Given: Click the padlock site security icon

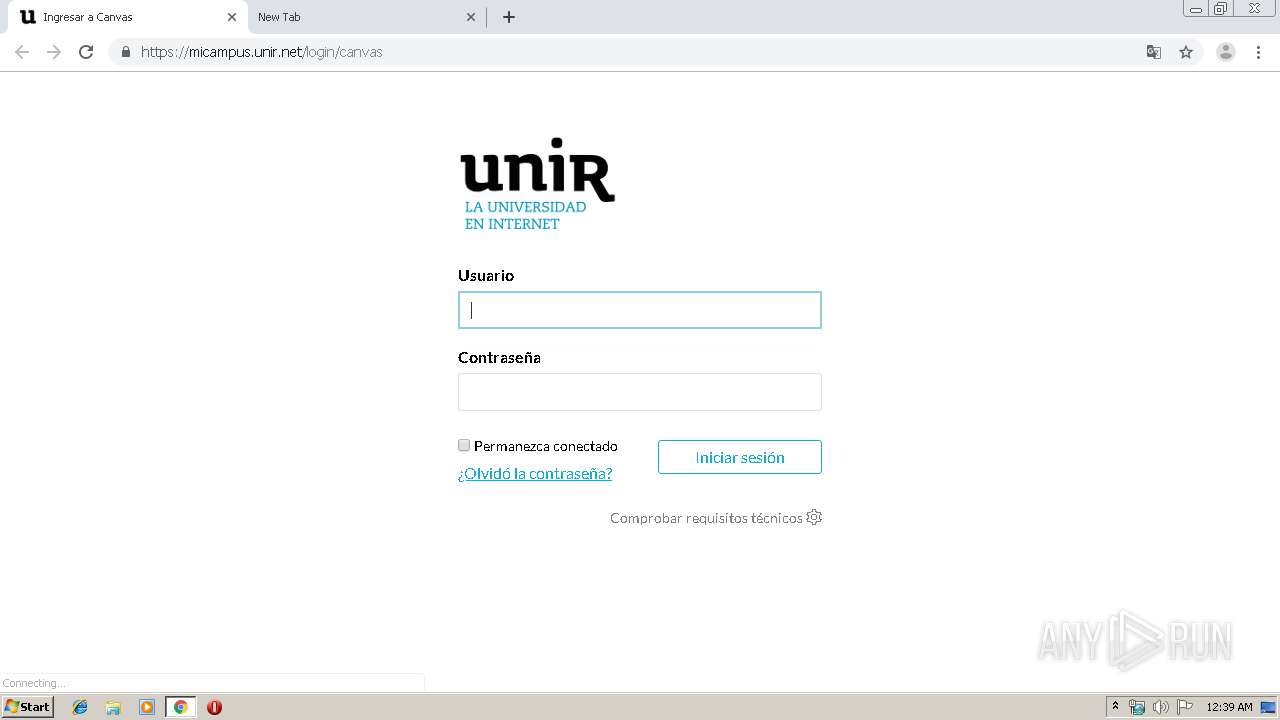Looking at the screenshot, I should [x=125, y=52].
